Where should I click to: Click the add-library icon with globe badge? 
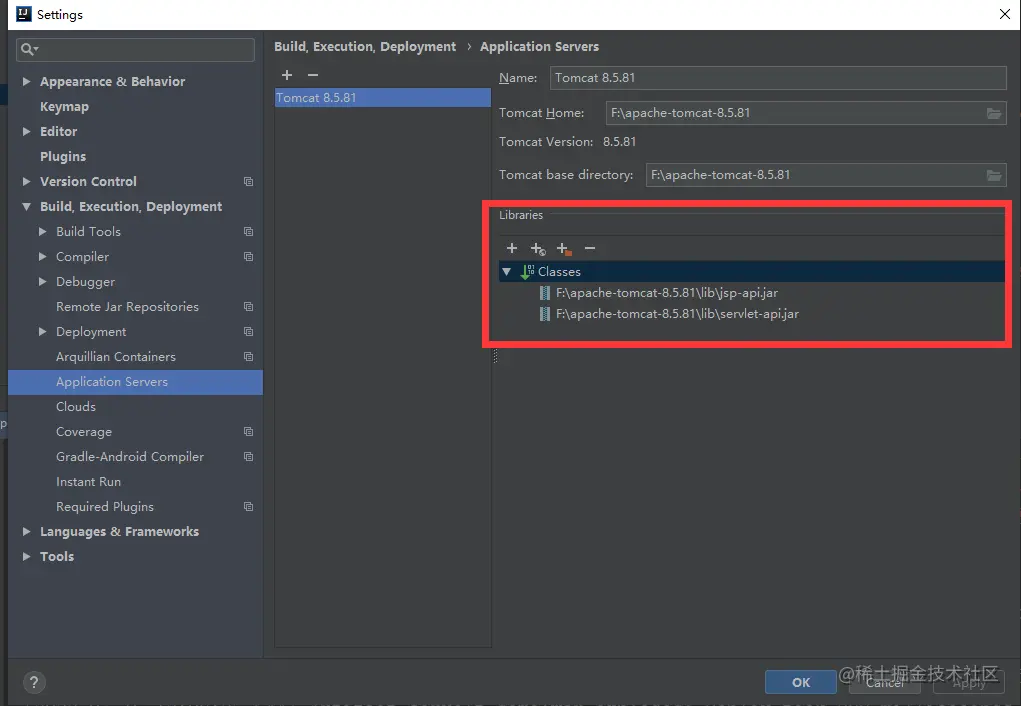coord(538,249)
